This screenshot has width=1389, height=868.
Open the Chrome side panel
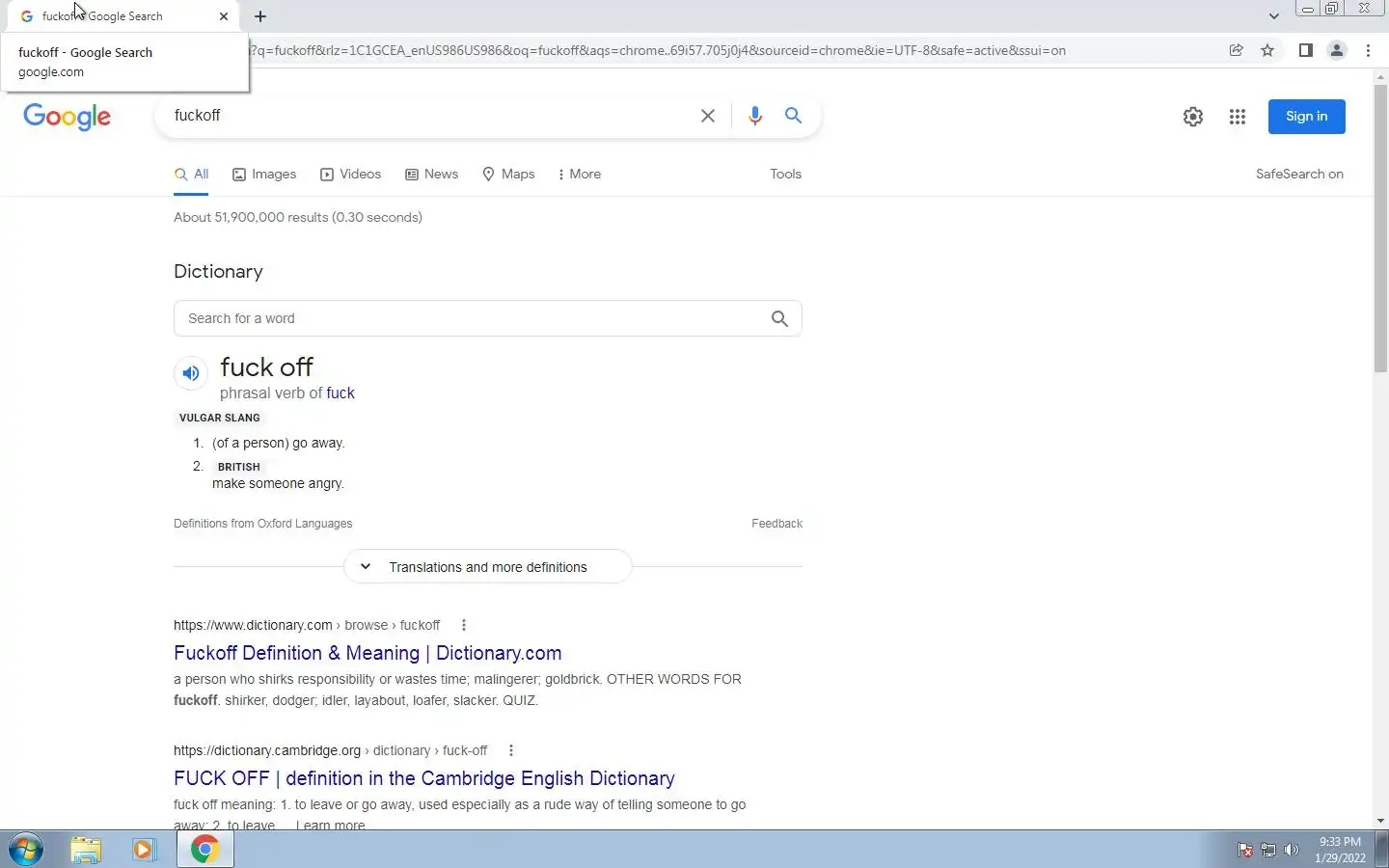coord(1306,50)
